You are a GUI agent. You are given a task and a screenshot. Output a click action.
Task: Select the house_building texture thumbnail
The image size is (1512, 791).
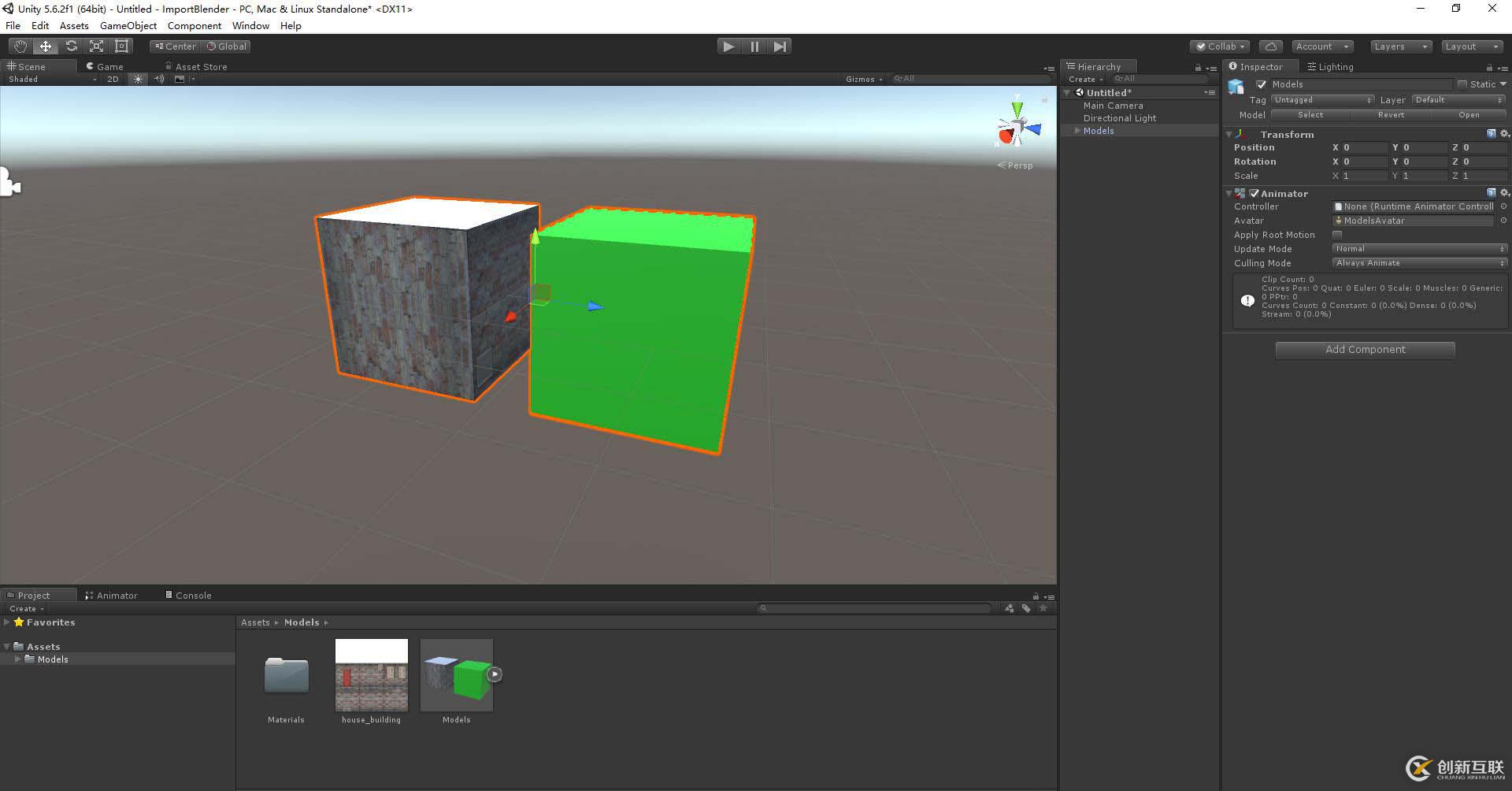click(x=372, y=675)
